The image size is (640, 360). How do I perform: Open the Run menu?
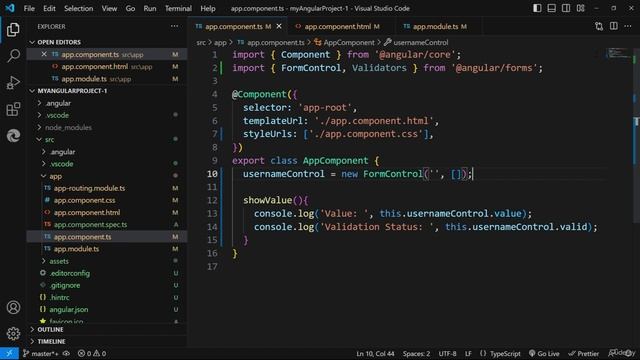point(150,8)
